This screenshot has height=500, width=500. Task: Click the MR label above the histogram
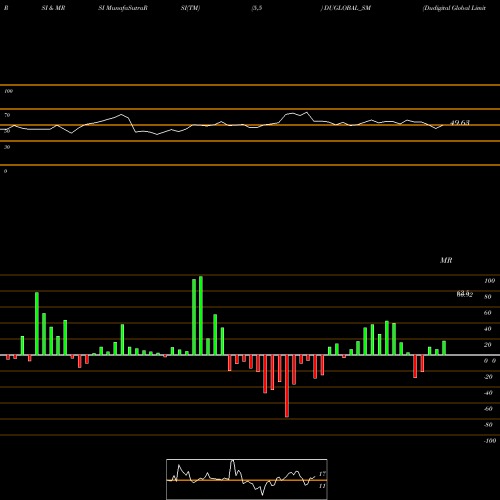[x=446, y=260]
